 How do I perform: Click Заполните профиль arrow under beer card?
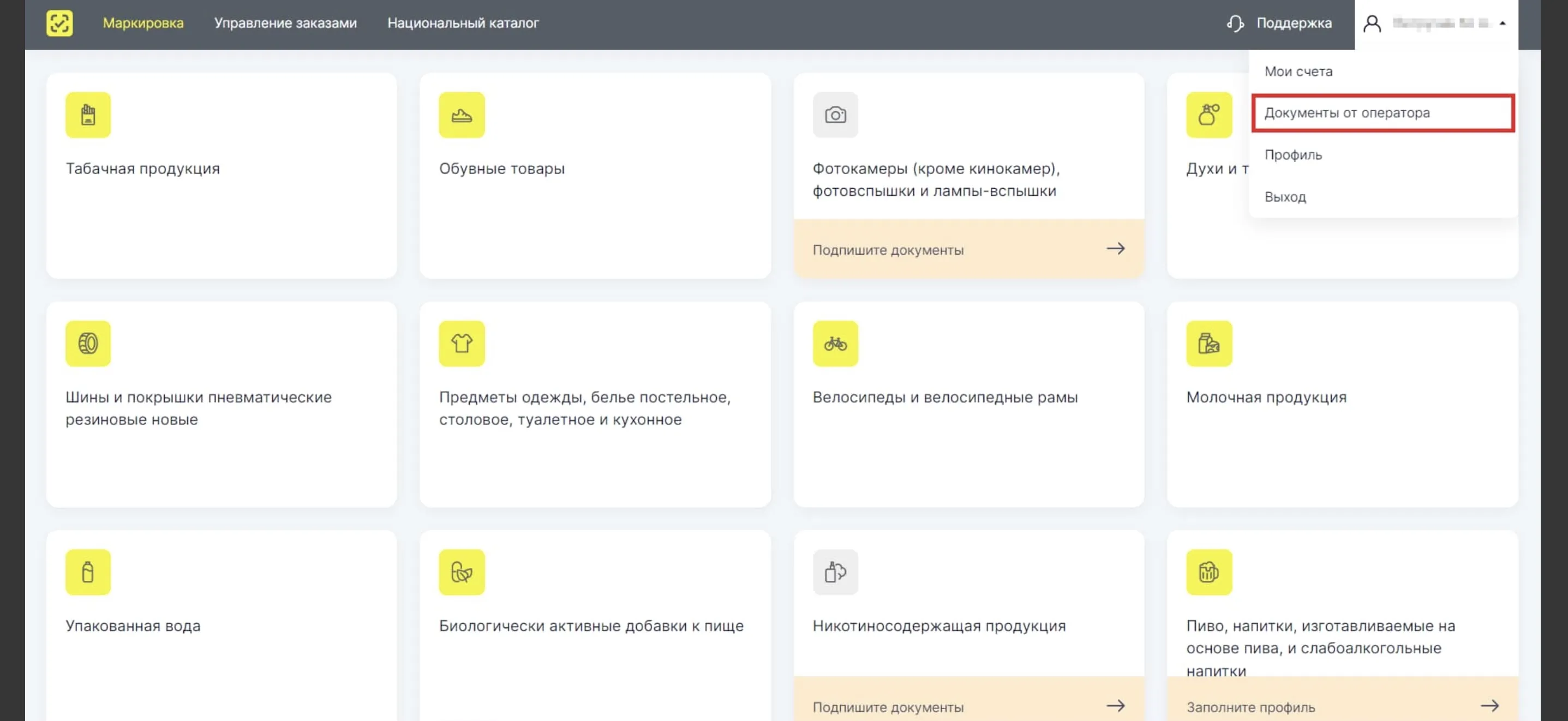click(1489, 705)
